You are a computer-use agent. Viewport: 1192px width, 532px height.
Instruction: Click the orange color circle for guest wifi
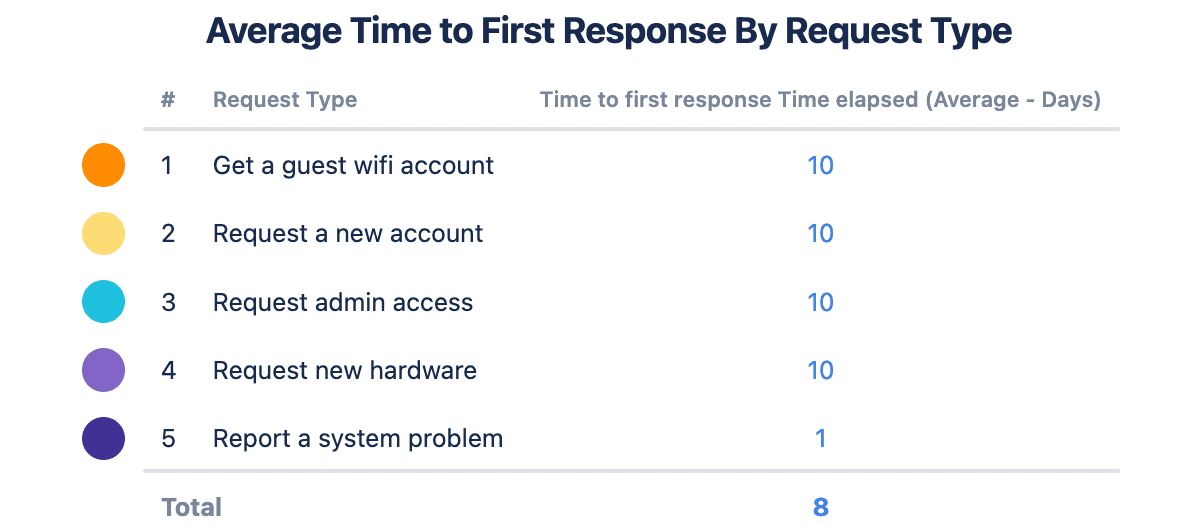click(103, 165)
